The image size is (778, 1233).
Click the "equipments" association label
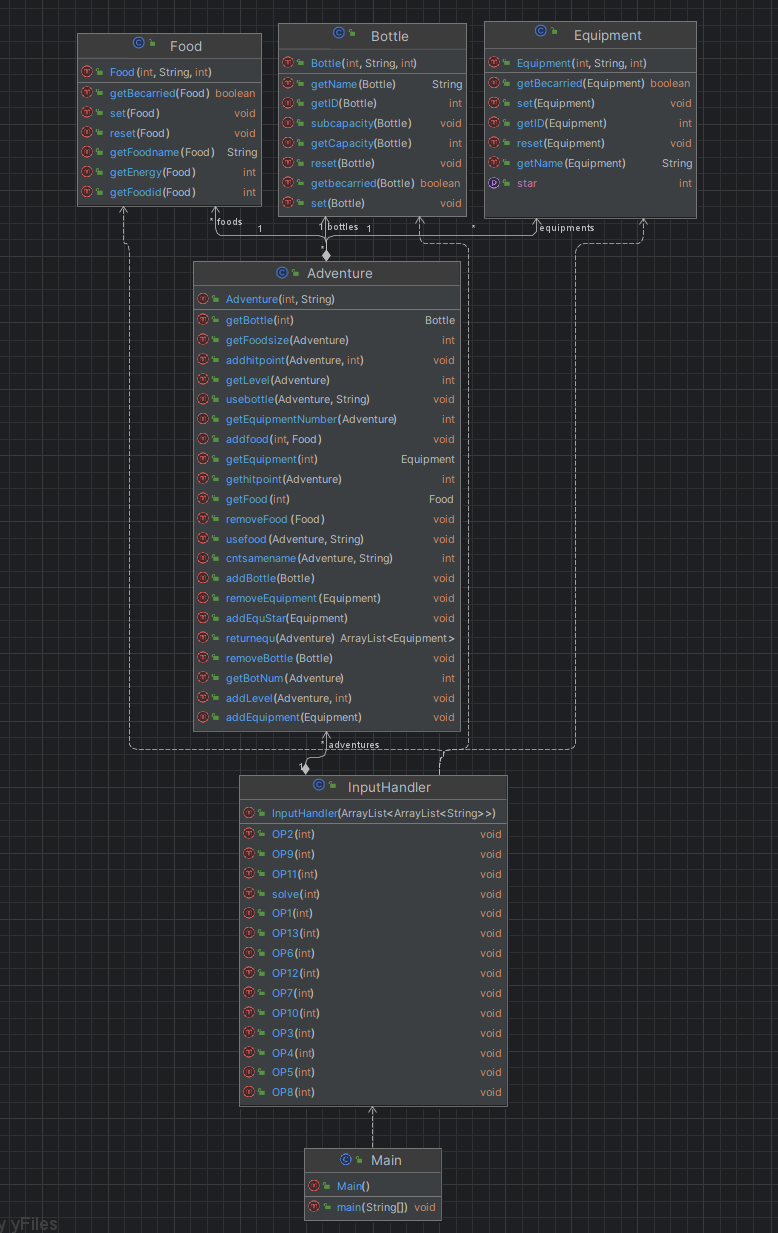pyautogui.click(x=566, y=227)
